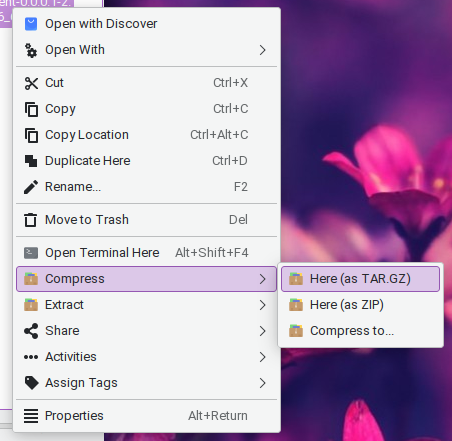Click the Duplicate Here icon
This screenshot has height=441, width=452.
pyautogui.click(x=31, y=161)
